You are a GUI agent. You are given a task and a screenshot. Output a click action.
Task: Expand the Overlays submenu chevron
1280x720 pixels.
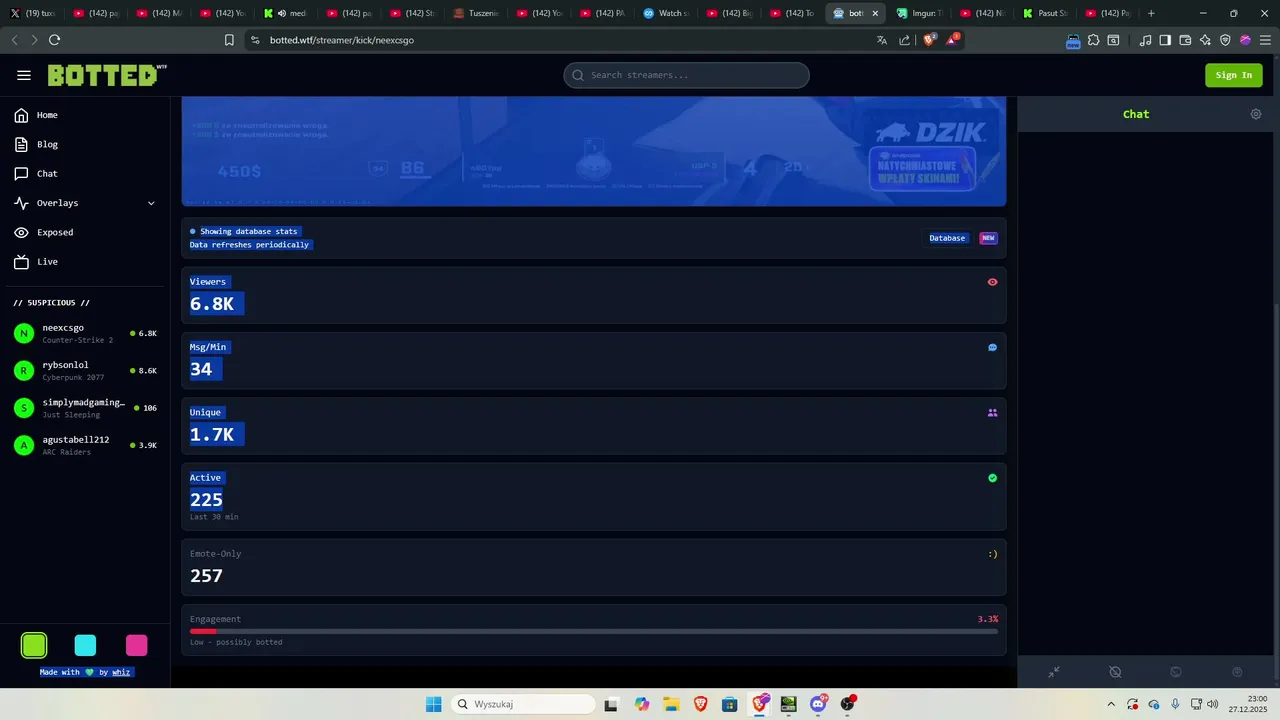pyautogui.click(x=151, y=203)
